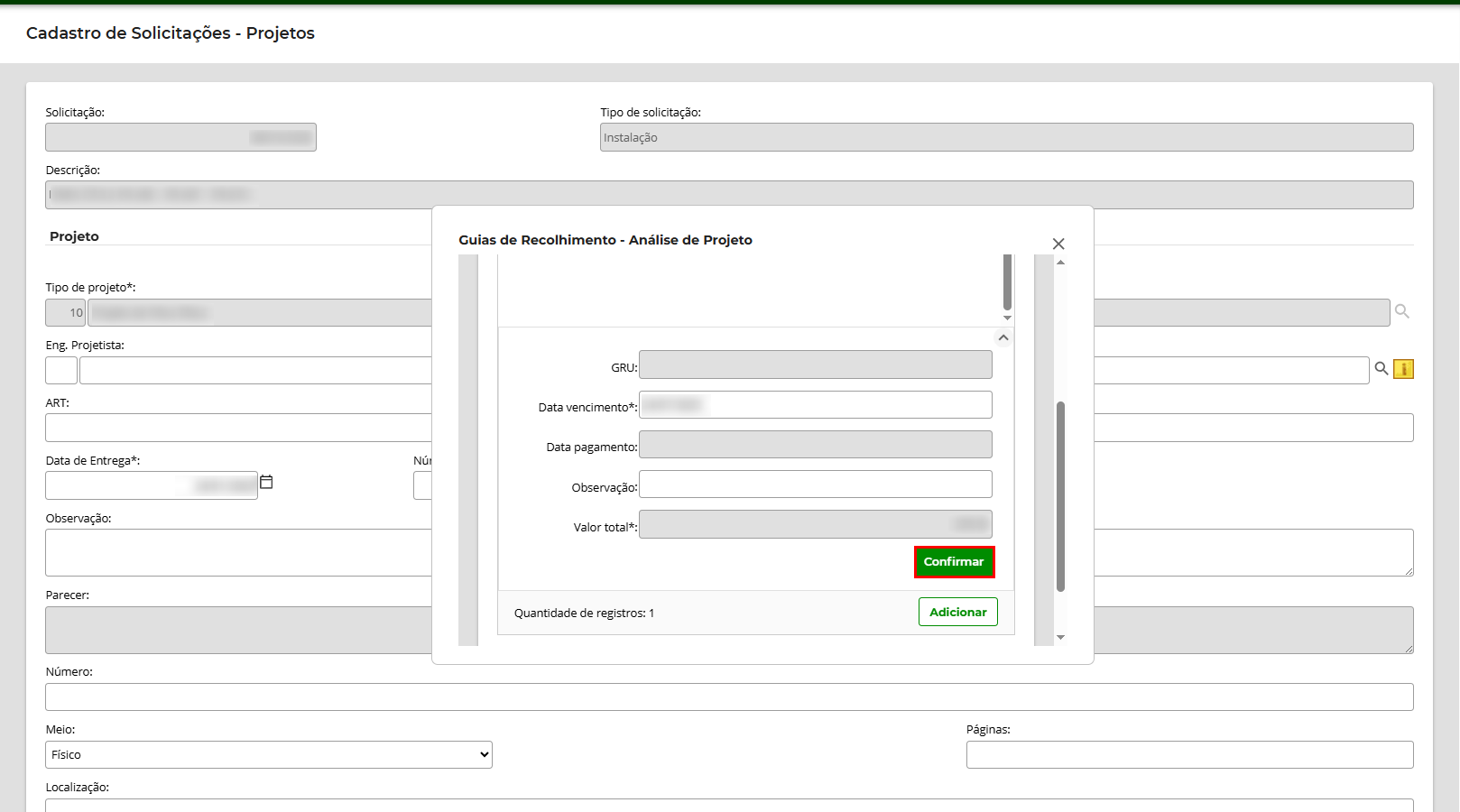Open the Meio dropdown
1460x812 pixels.
click(269, 754)
